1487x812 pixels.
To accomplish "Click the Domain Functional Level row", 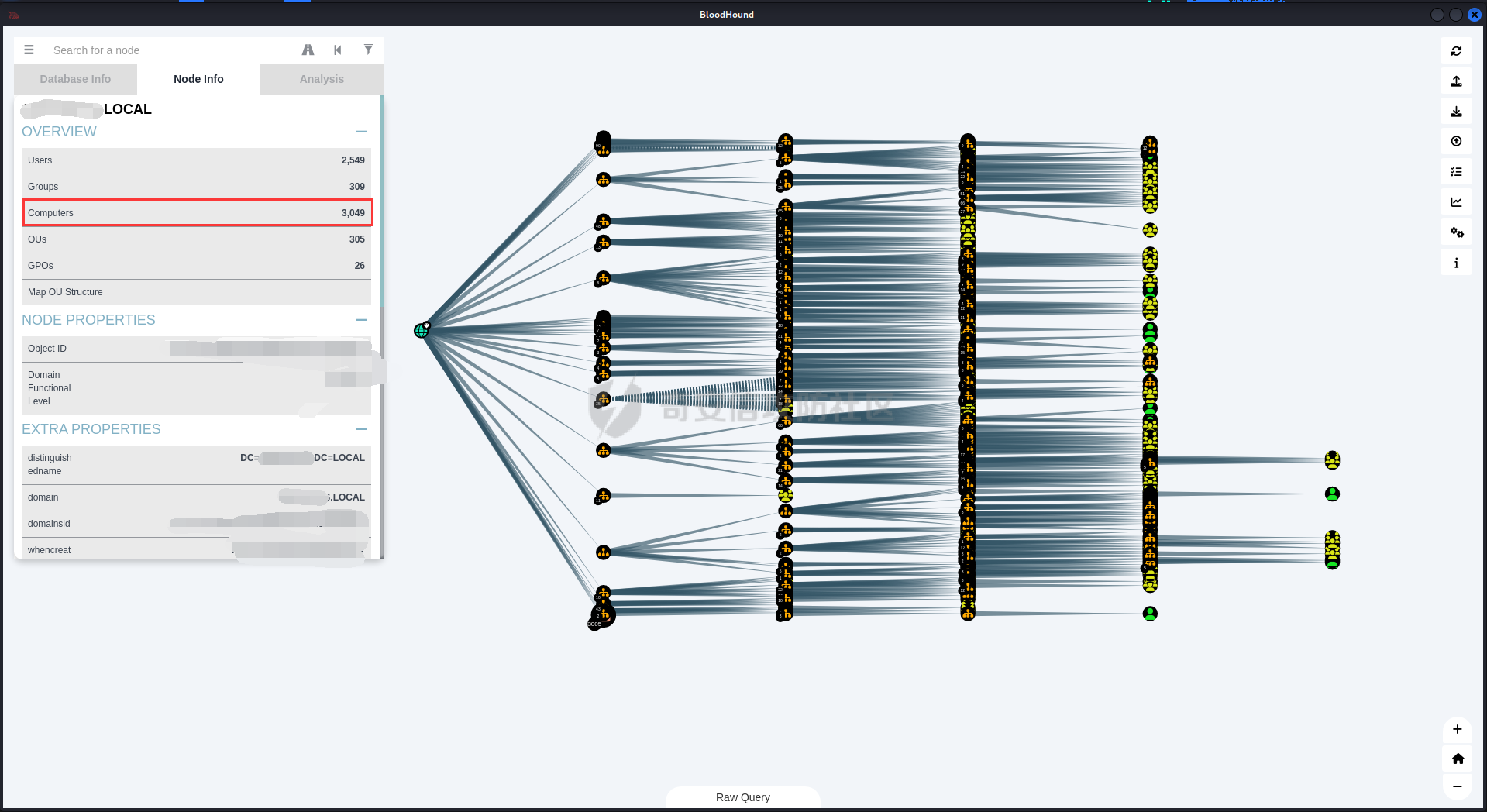I will [197, 388].
